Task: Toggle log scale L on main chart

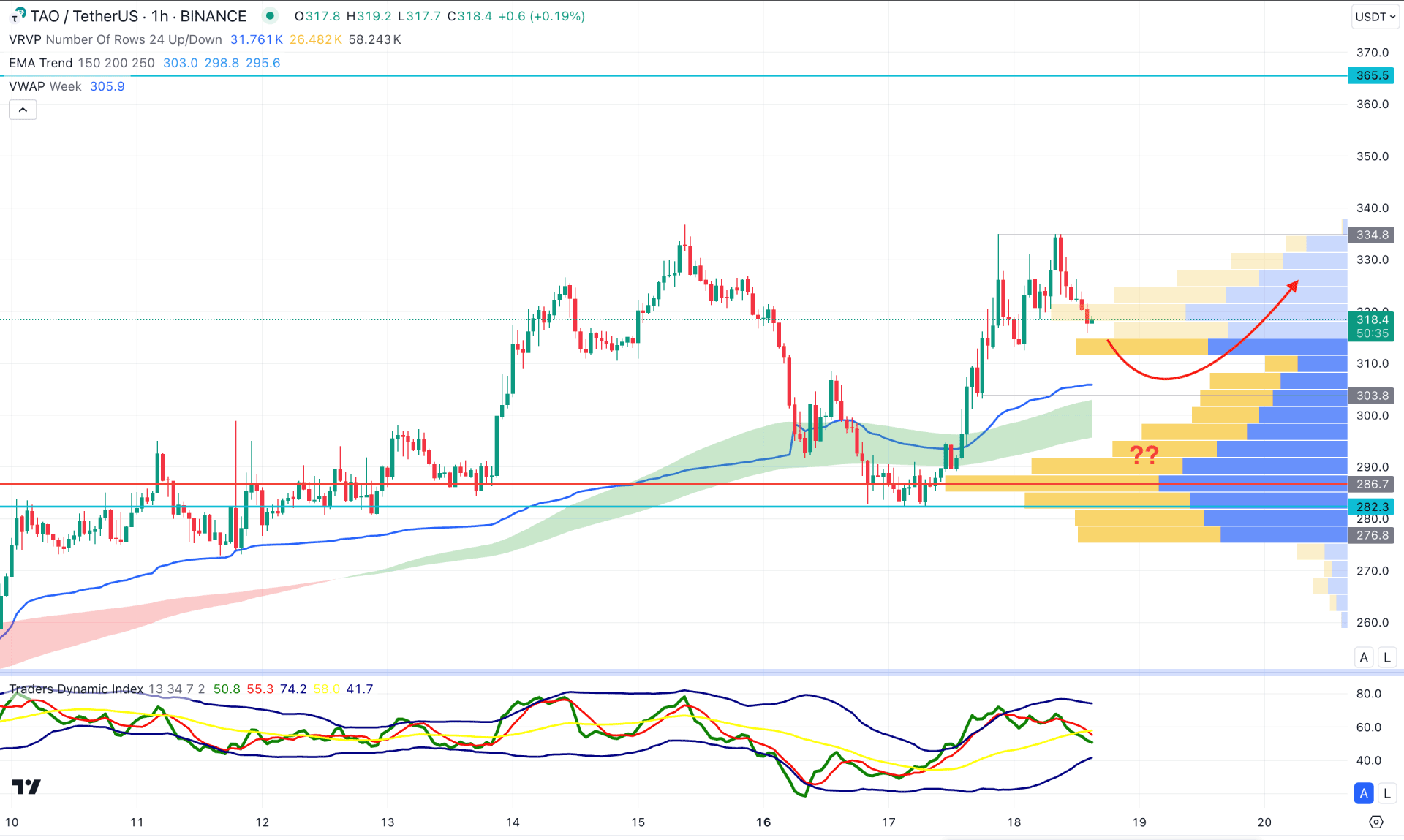Action: pos(1386,657)
